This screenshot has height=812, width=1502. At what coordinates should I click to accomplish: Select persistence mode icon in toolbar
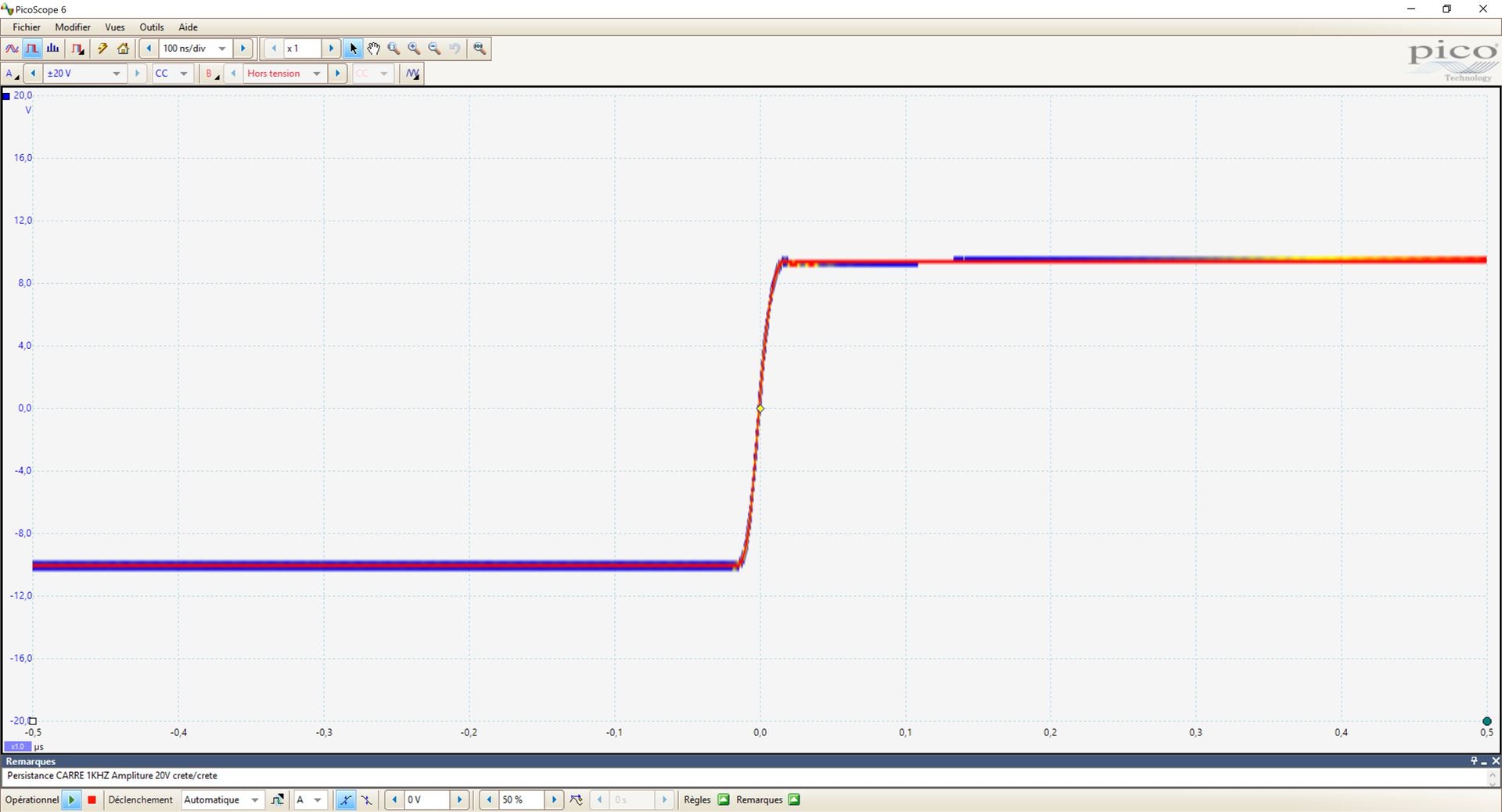pyautogui.click(x=32, y=49)
